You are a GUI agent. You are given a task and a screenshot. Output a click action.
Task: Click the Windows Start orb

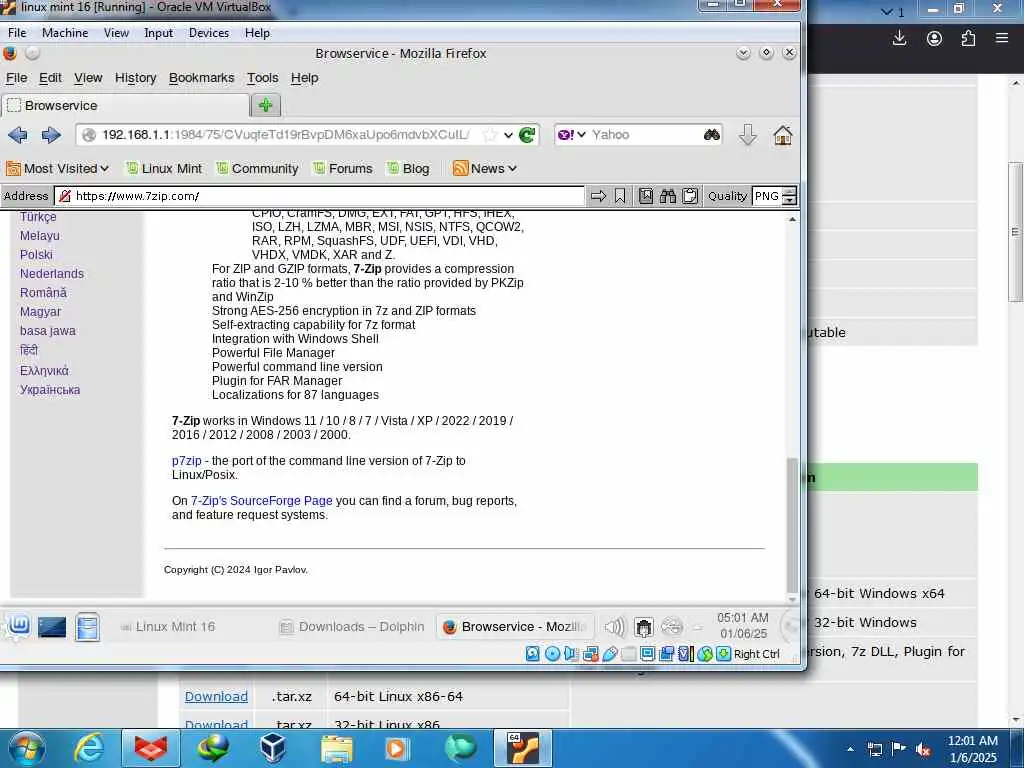point(26,748)
